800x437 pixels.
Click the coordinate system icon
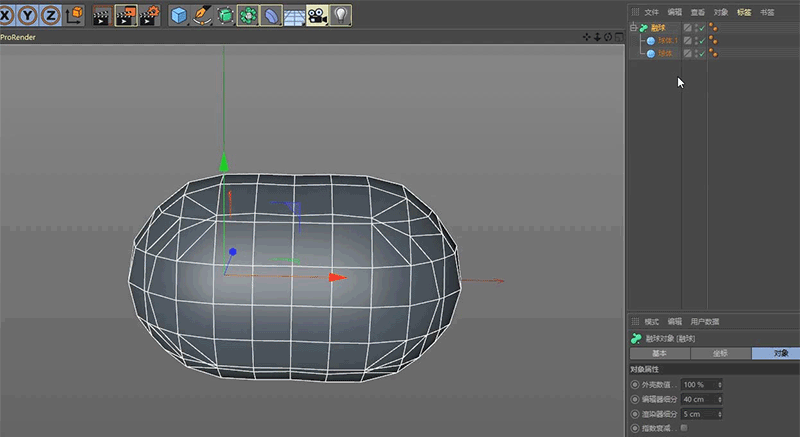tap(74, 15)
